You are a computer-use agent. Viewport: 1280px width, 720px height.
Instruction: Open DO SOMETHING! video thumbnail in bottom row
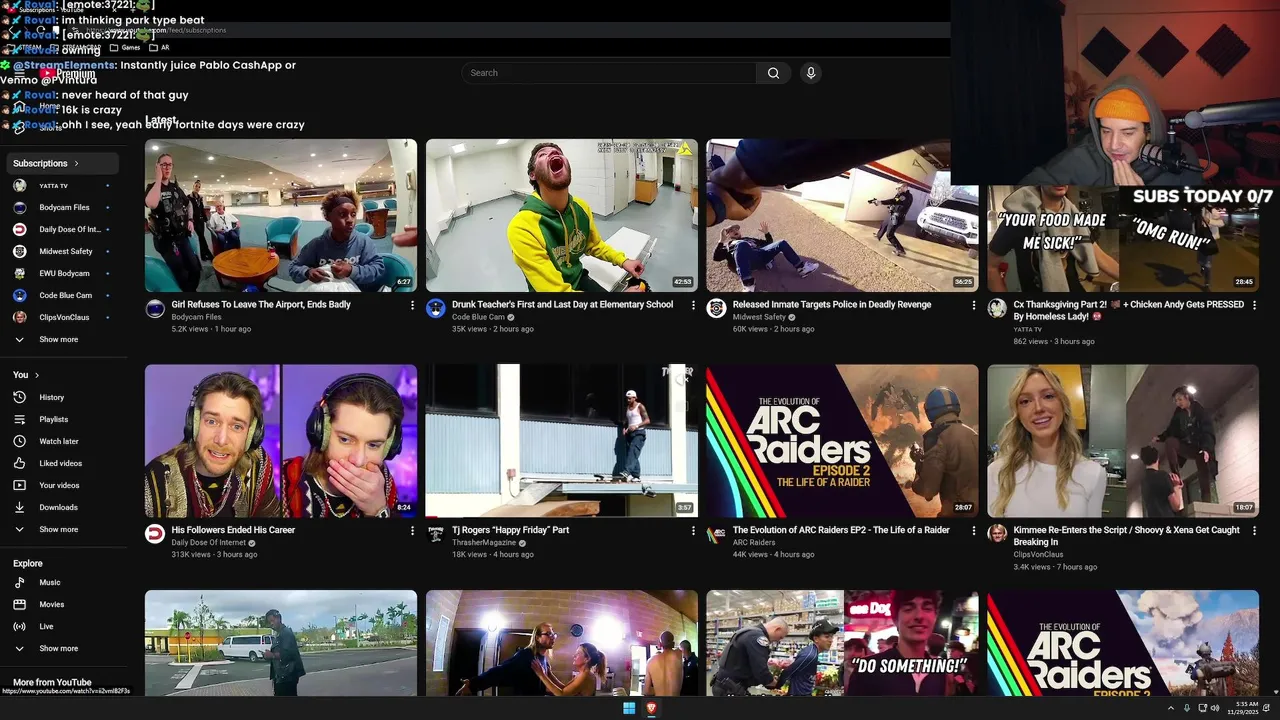842,643
